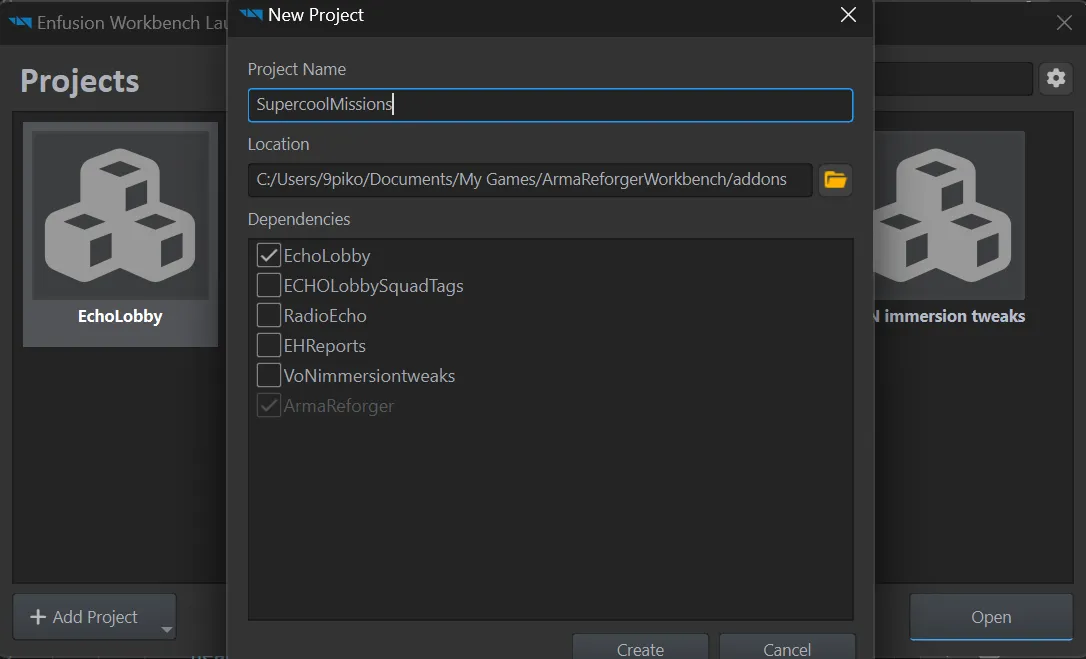Click the immersion tweaks project label
1086x659 pixels.
(950, 316)
